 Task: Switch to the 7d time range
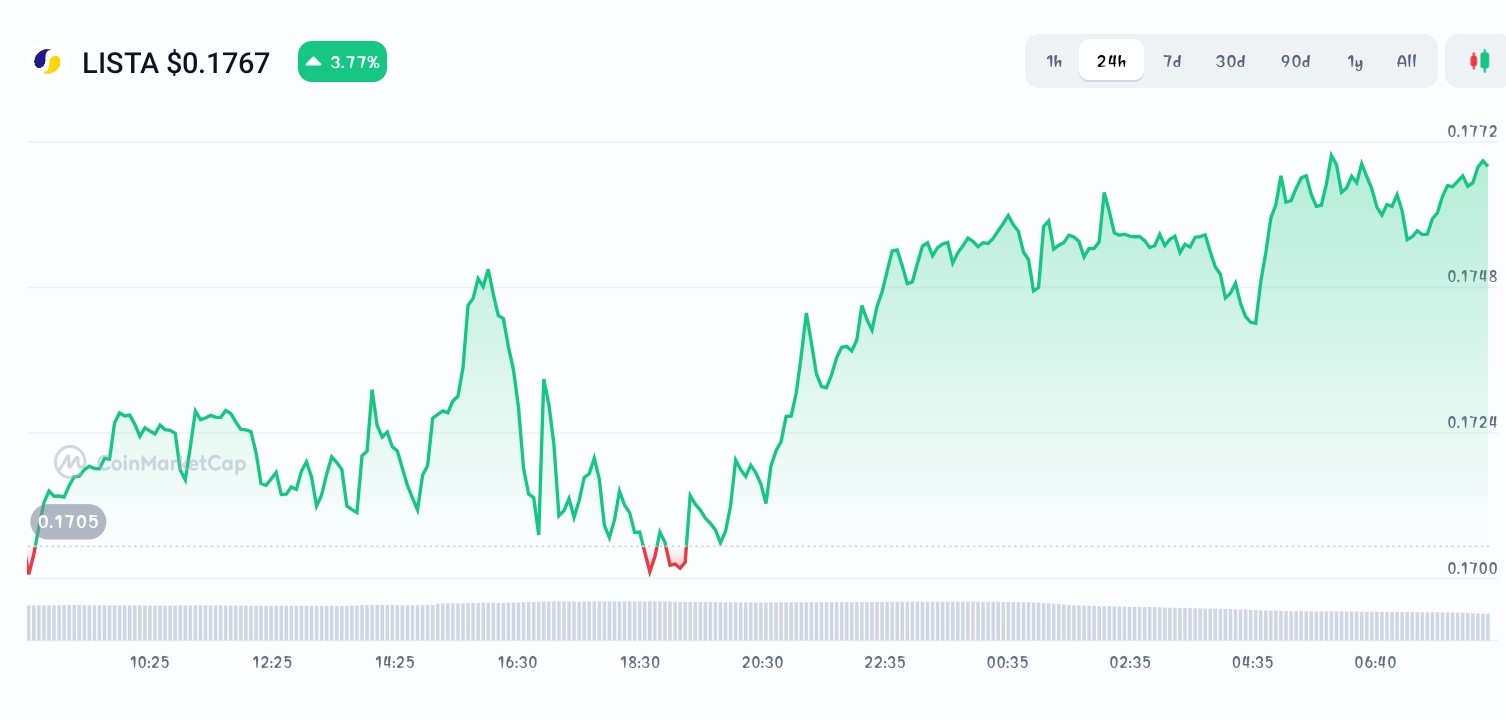[1172, 61]
